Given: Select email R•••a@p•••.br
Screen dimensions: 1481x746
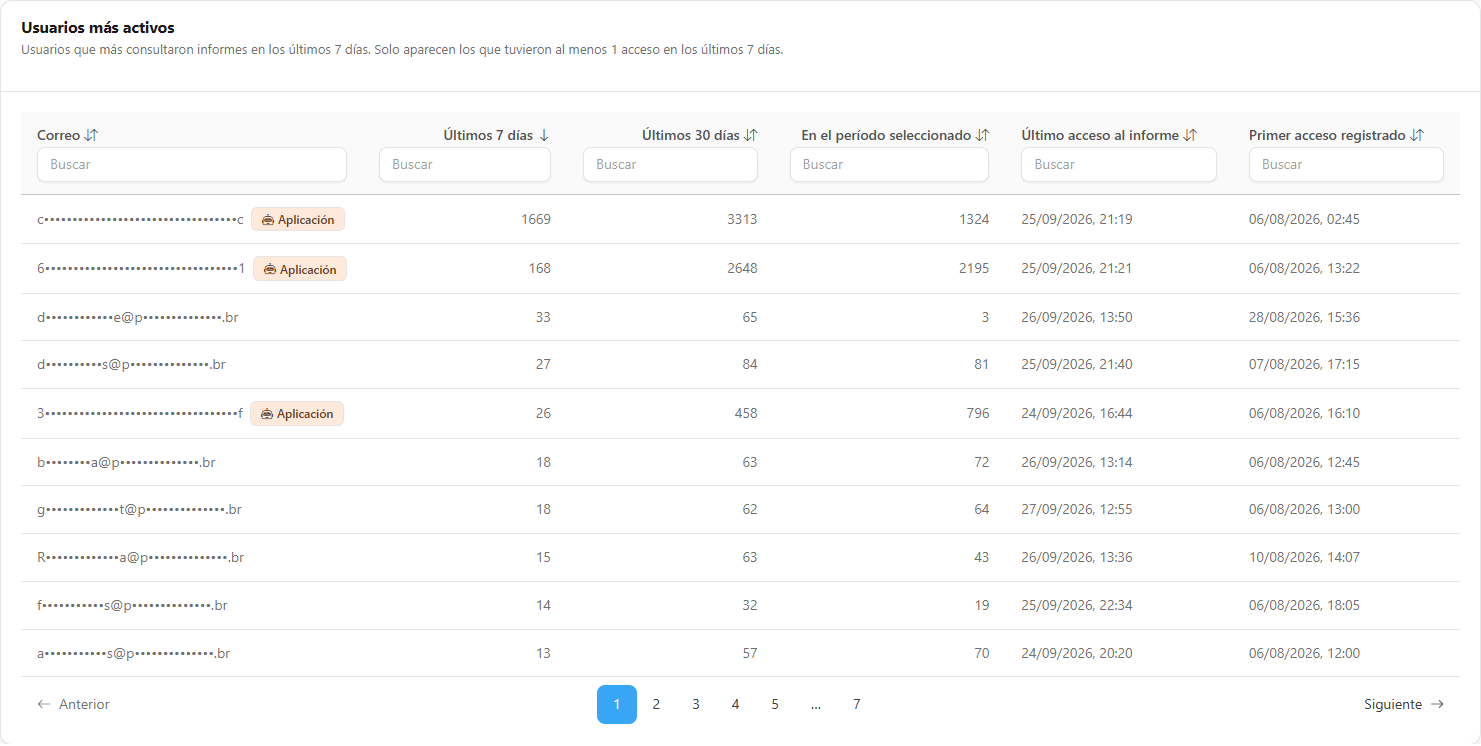Looking at the screenshot, I should (141, 557).
